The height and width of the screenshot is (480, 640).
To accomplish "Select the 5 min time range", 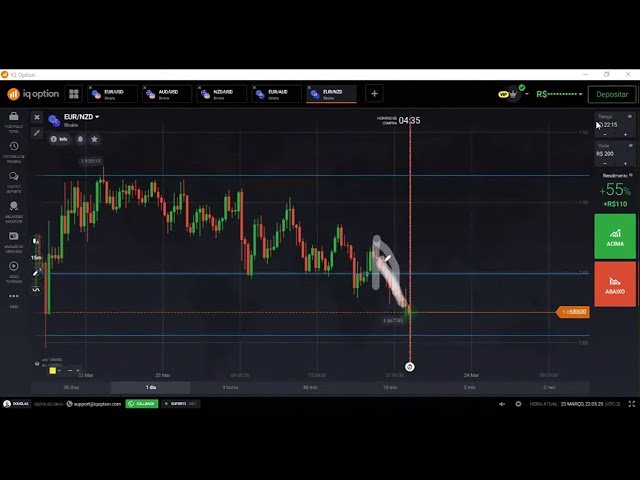I will [470, 387].
